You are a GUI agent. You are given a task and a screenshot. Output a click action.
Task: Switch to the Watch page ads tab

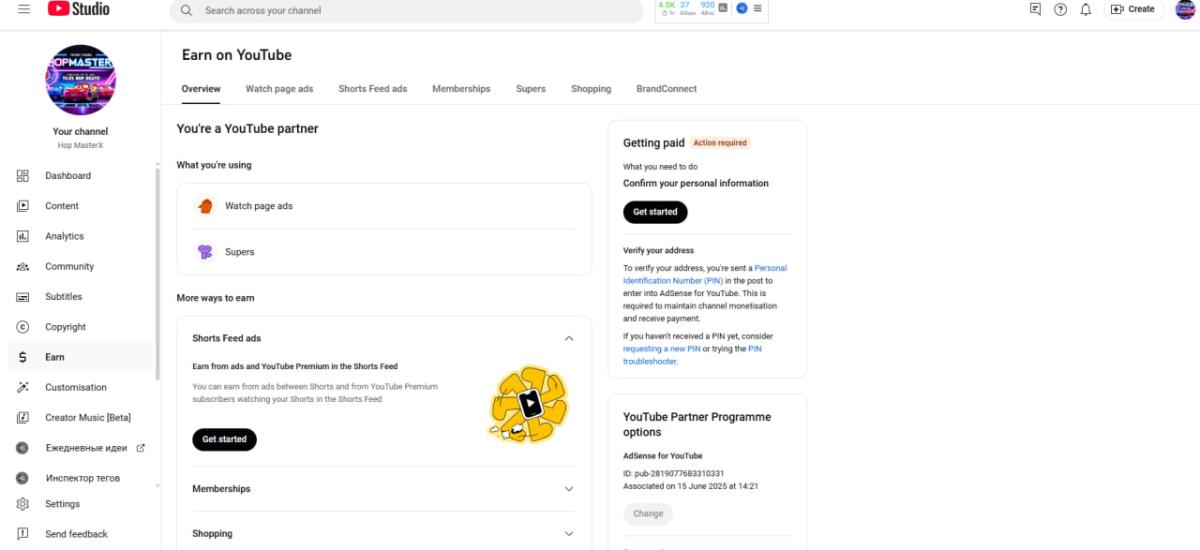[x=279, y=89]
